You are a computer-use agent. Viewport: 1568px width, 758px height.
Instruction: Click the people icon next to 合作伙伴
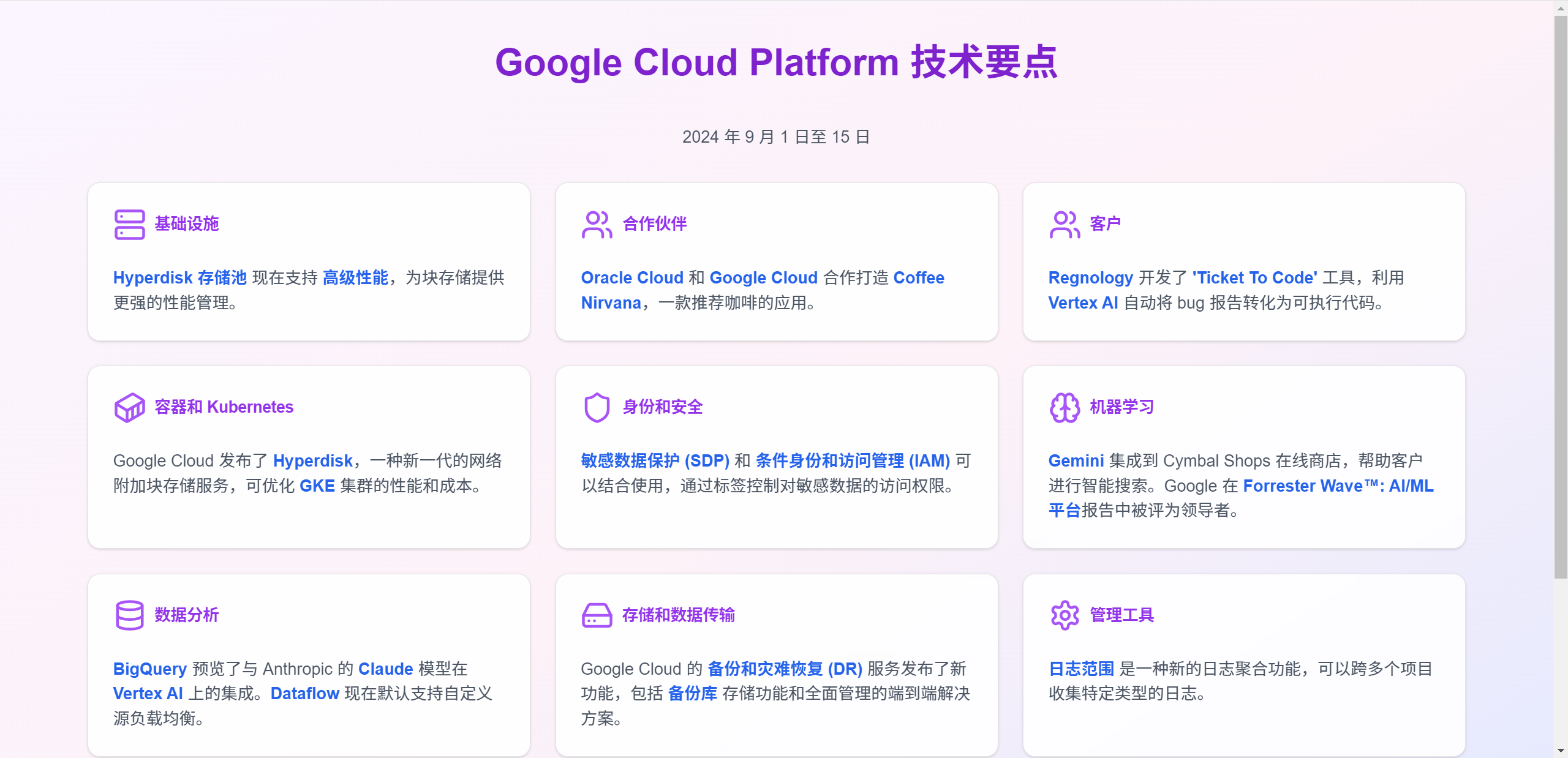[596, 224]
